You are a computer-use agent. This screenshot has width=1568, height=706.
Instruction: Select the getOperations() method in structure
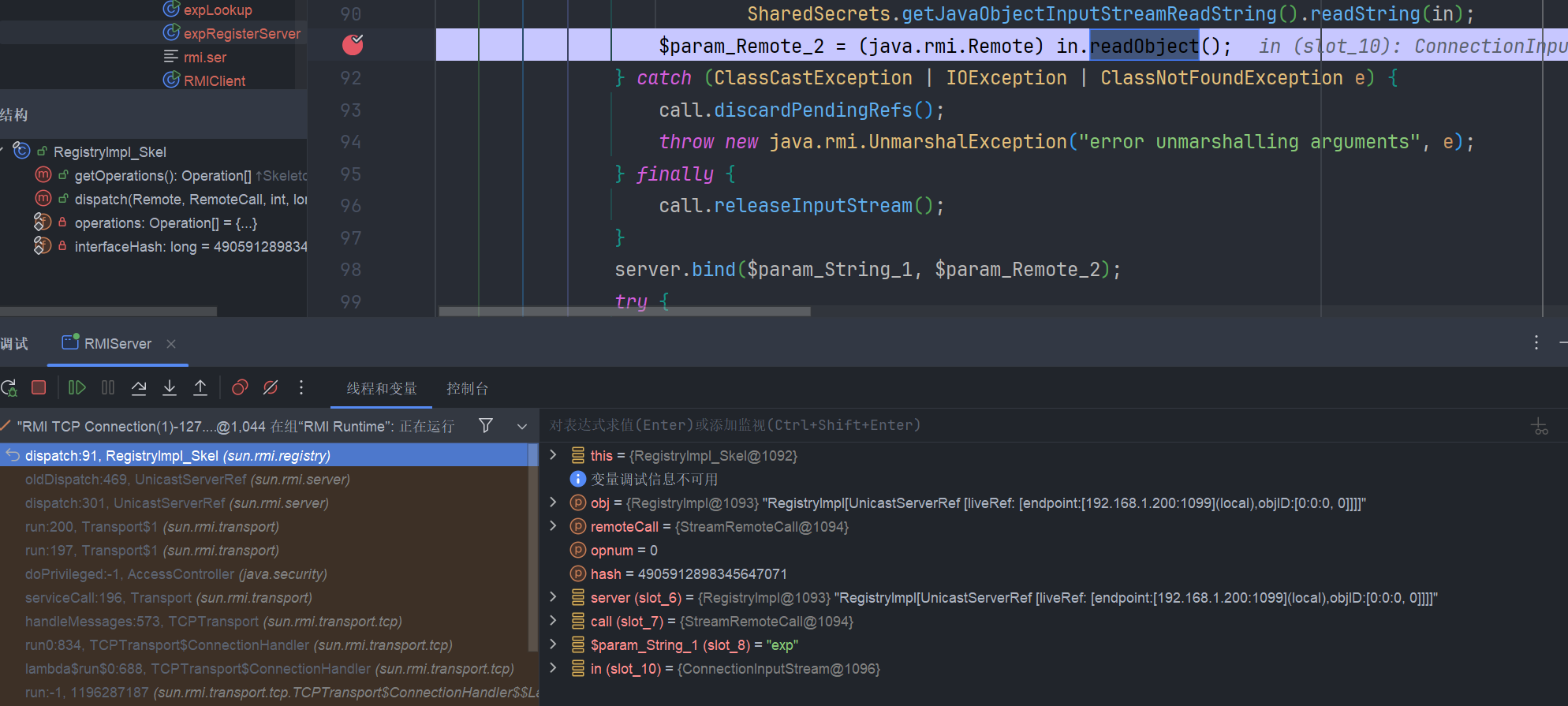point(170,175)
